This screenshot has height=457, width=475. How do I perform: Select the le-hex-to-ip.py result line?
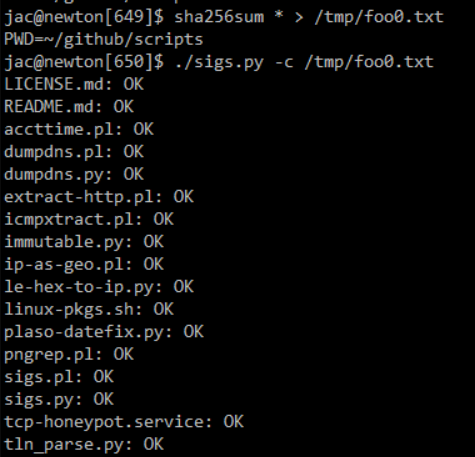(x=99, y=287)
